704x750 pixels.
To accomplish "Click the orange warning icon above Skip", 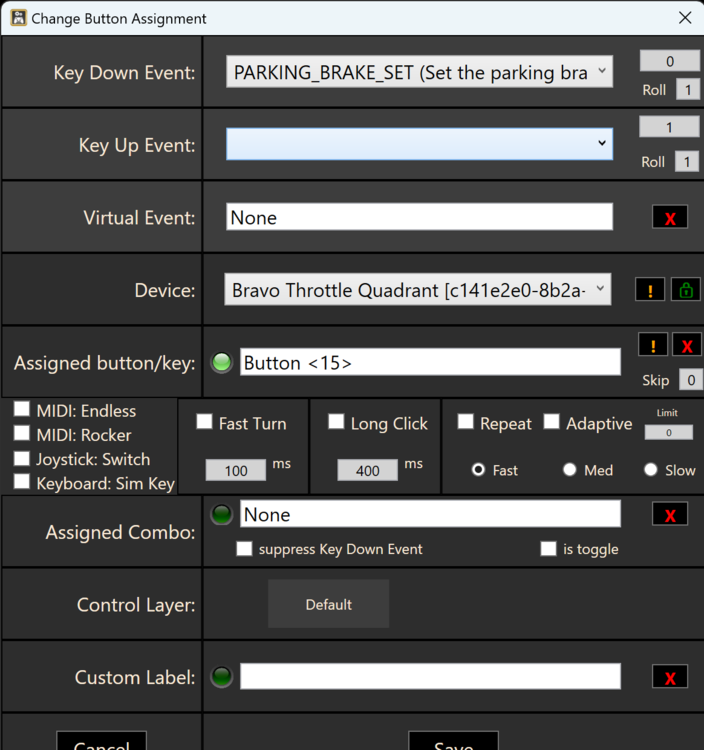I will [x=653, y=345].
